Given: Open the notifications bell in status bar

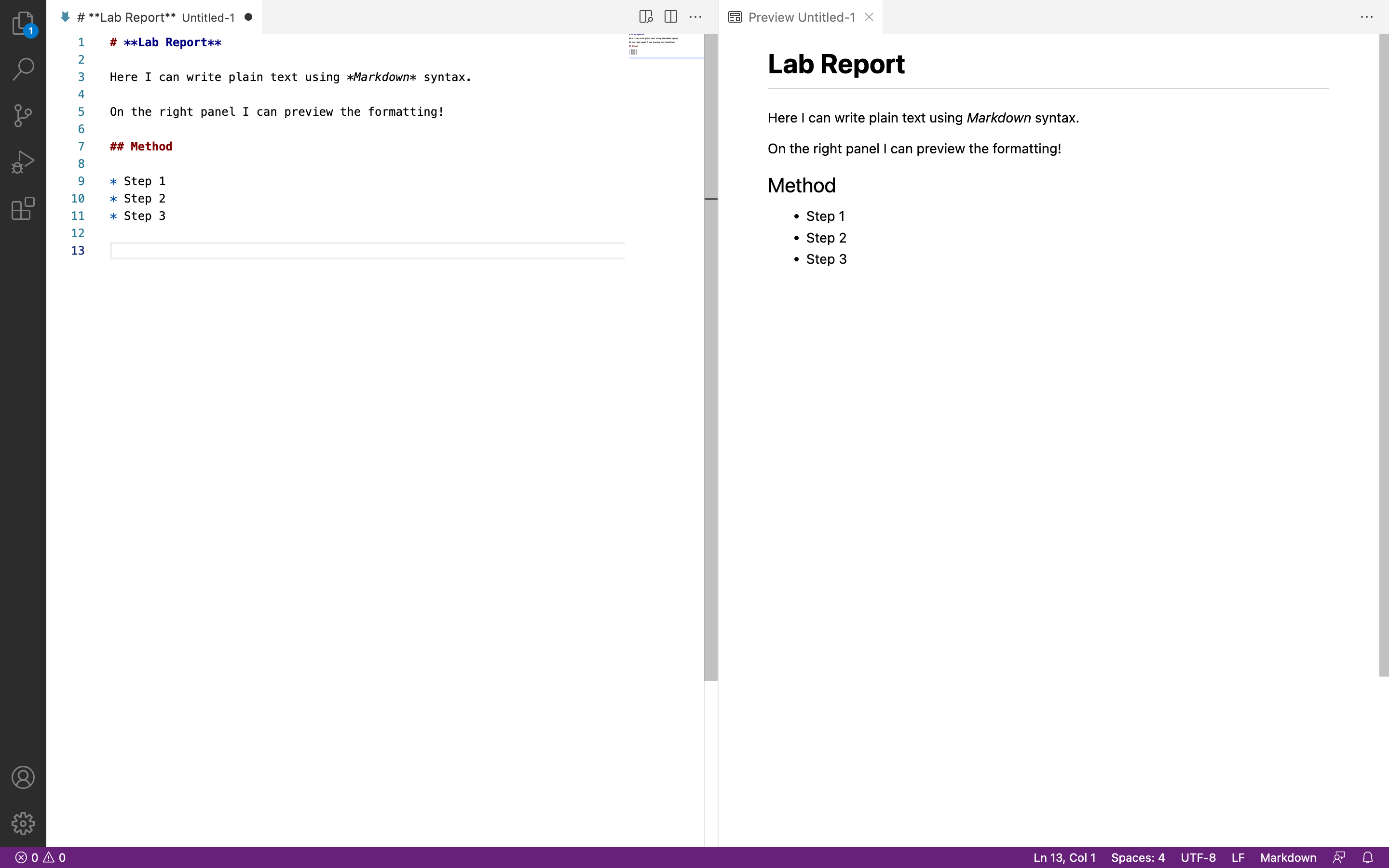Looking at the screenshot, I should [x=1368, y=857].
